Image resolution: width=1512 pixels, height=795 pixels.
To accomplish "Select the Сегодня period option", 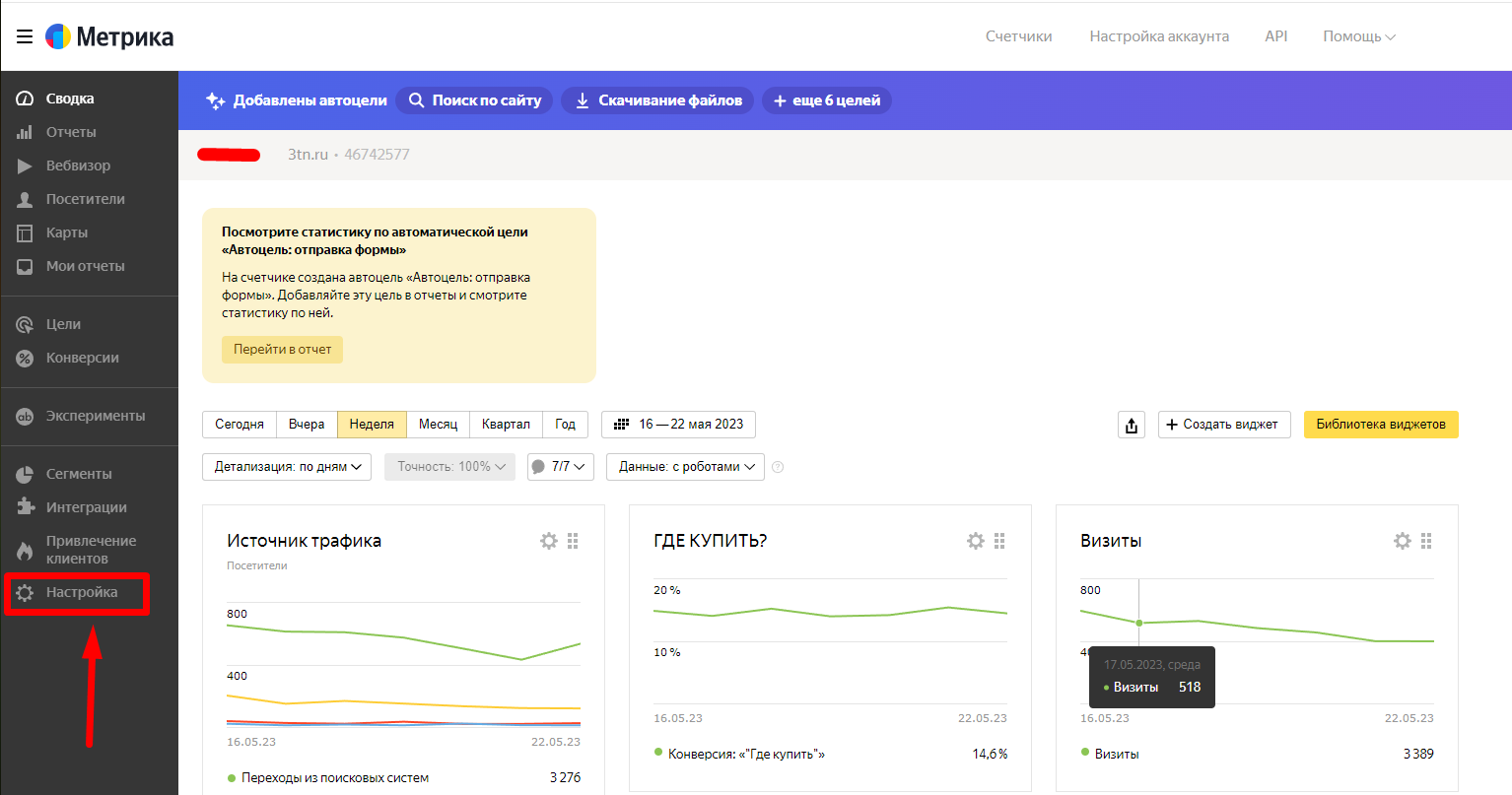I will tap(240, 425).
